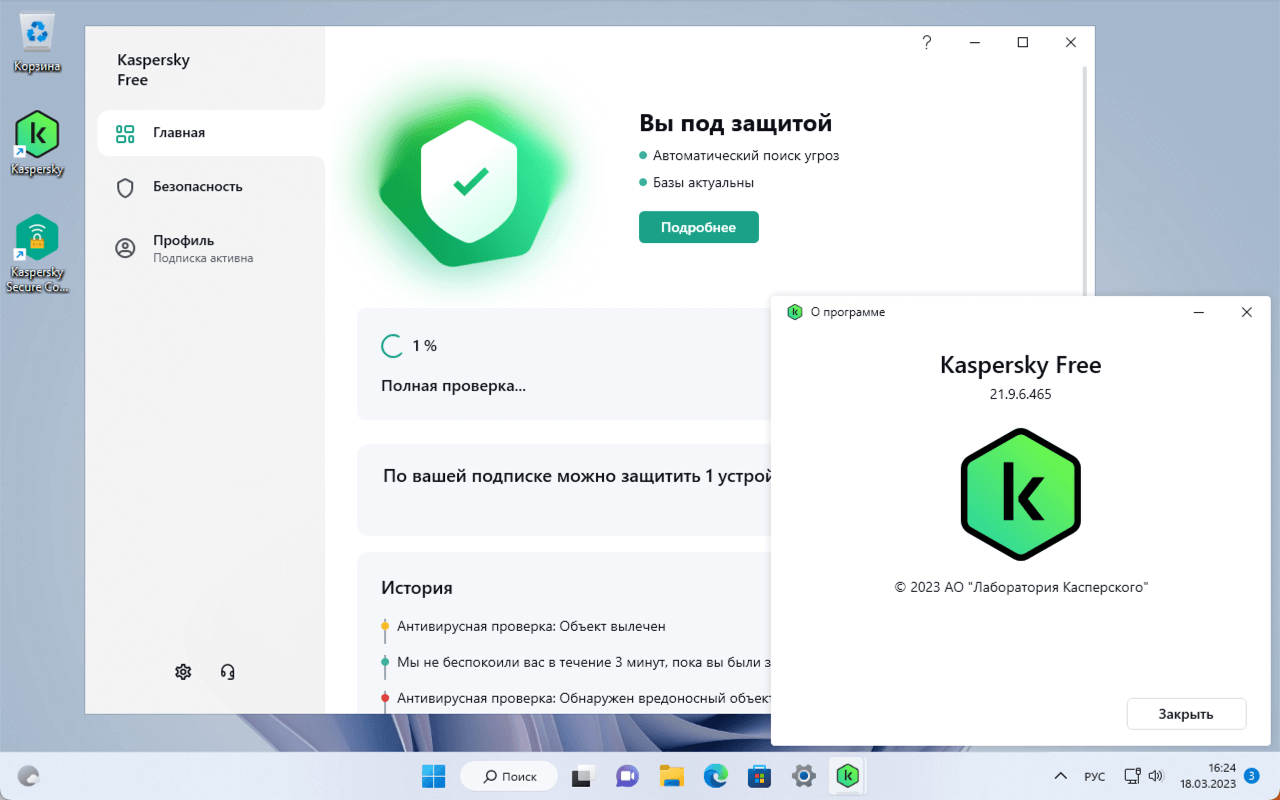
Task: Click the История section heading
Action: (x=417, y=588)
